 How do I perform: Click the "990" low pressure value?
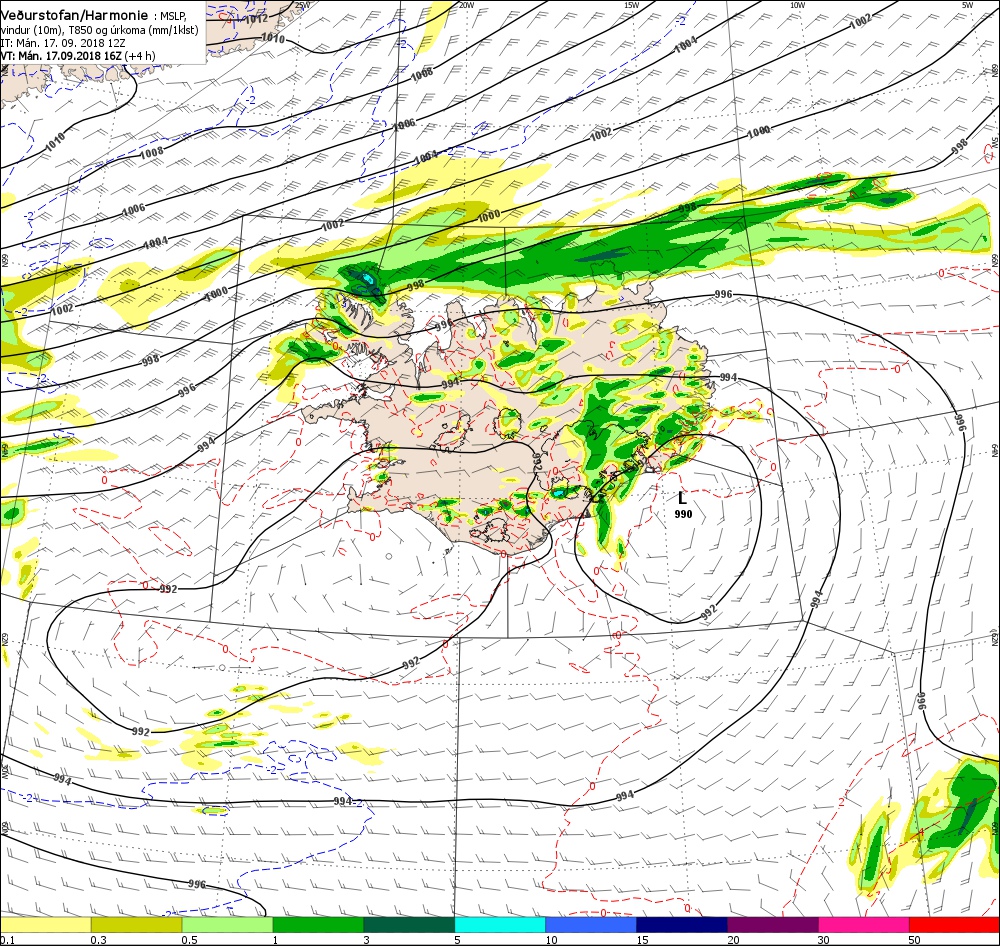pyautogui.click(x=683, y=514)
